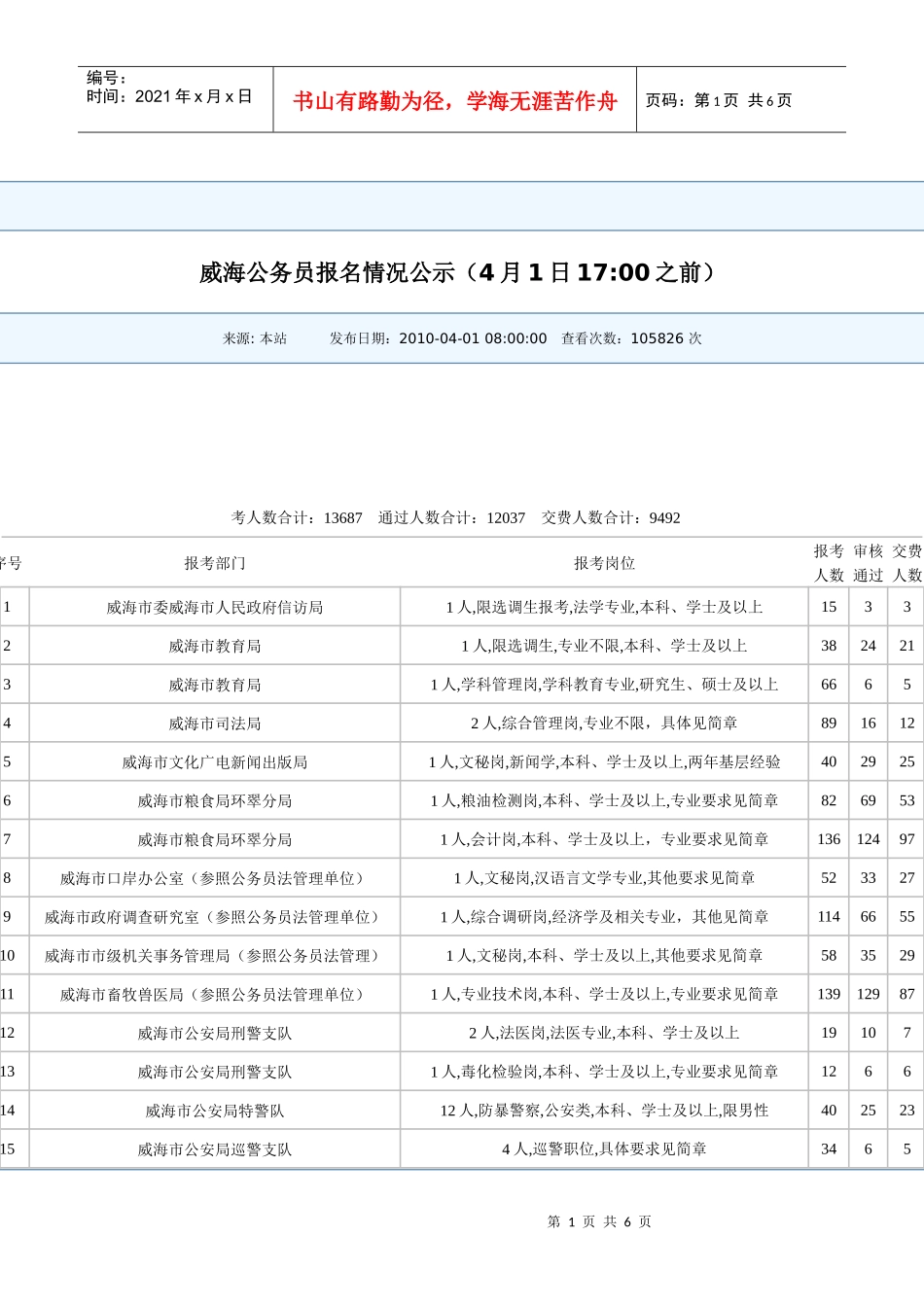This screenshot has height=1307, width=924.
Task: Click the date text 2021年x月x日
Action: (x=194, y=96)
